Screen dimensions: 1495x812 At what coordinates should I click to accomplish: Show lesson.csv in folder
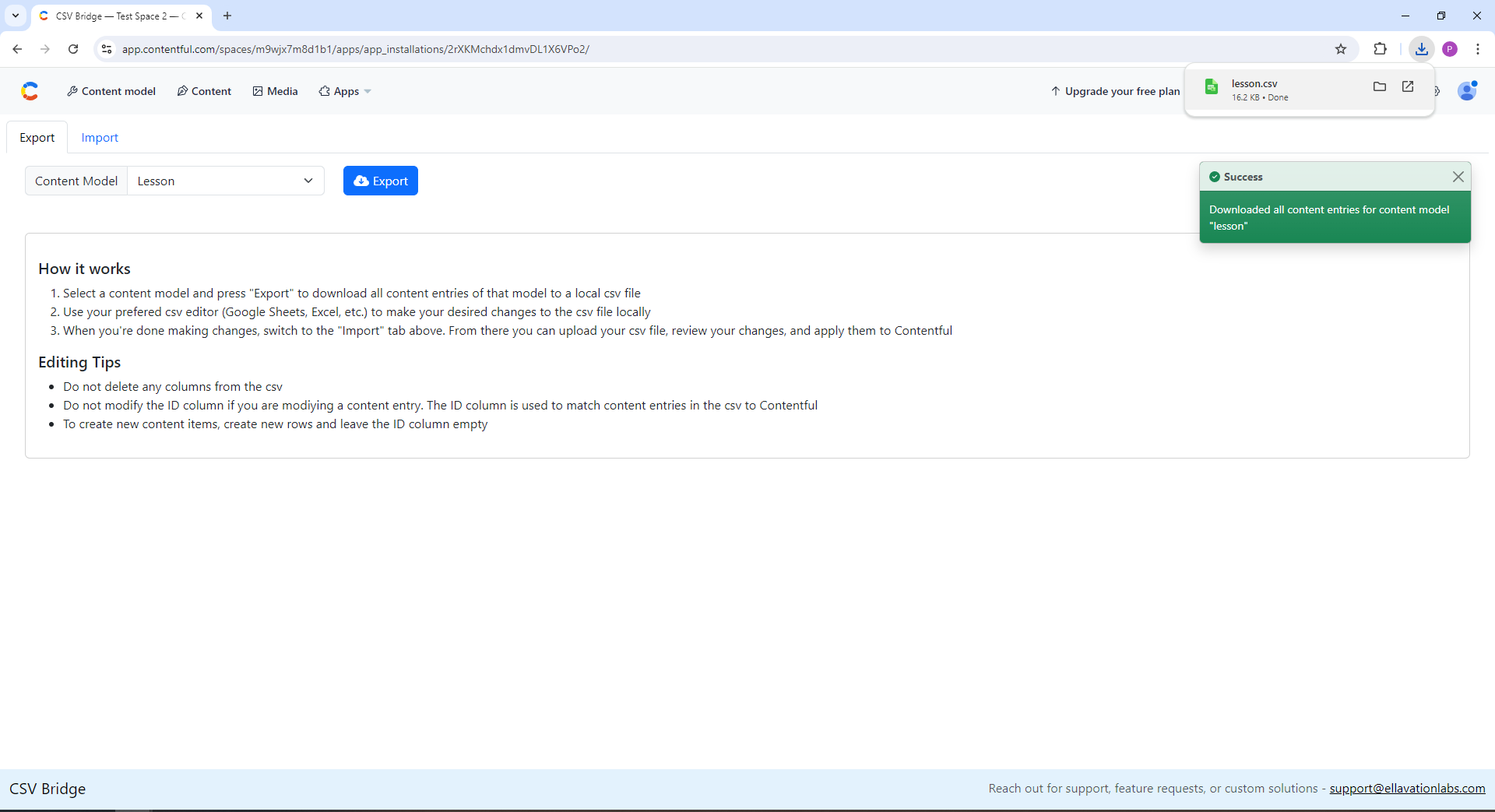click(1380, 86)
